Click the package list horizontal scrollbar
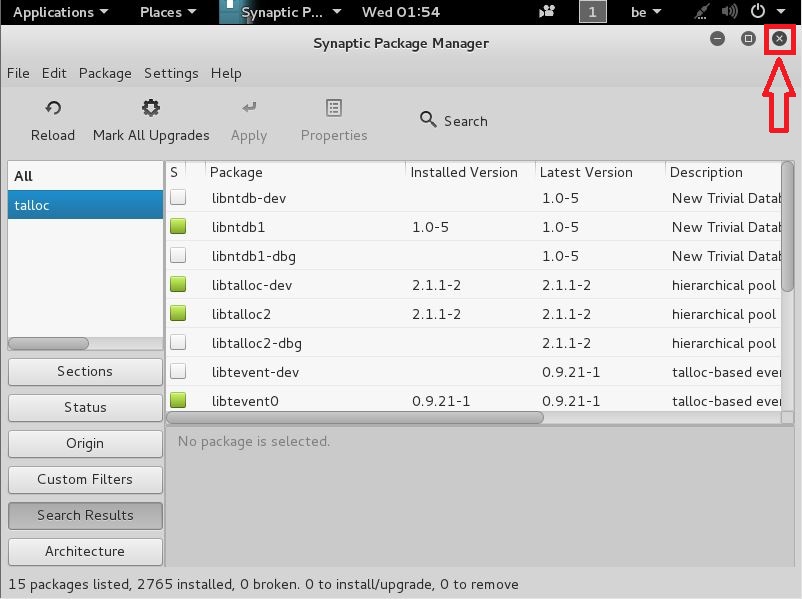 point(355,418)
